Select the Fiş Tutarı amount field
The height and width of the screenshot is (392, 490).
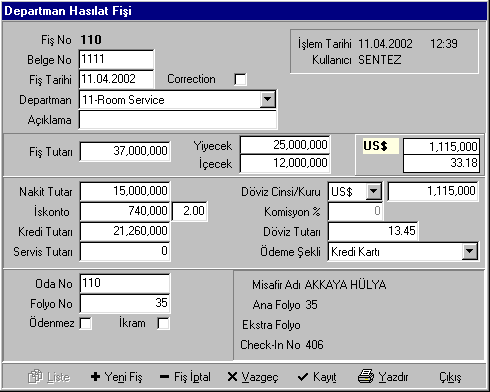125,151
